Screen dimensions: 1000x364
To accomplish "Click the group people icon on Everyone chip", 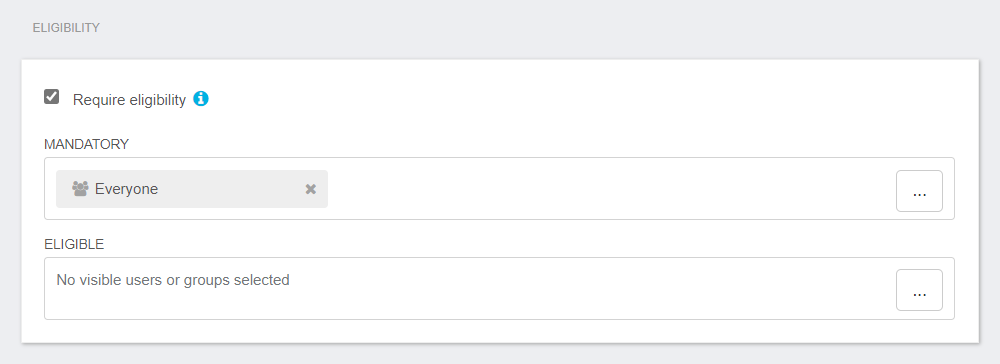I will (80, 189).
